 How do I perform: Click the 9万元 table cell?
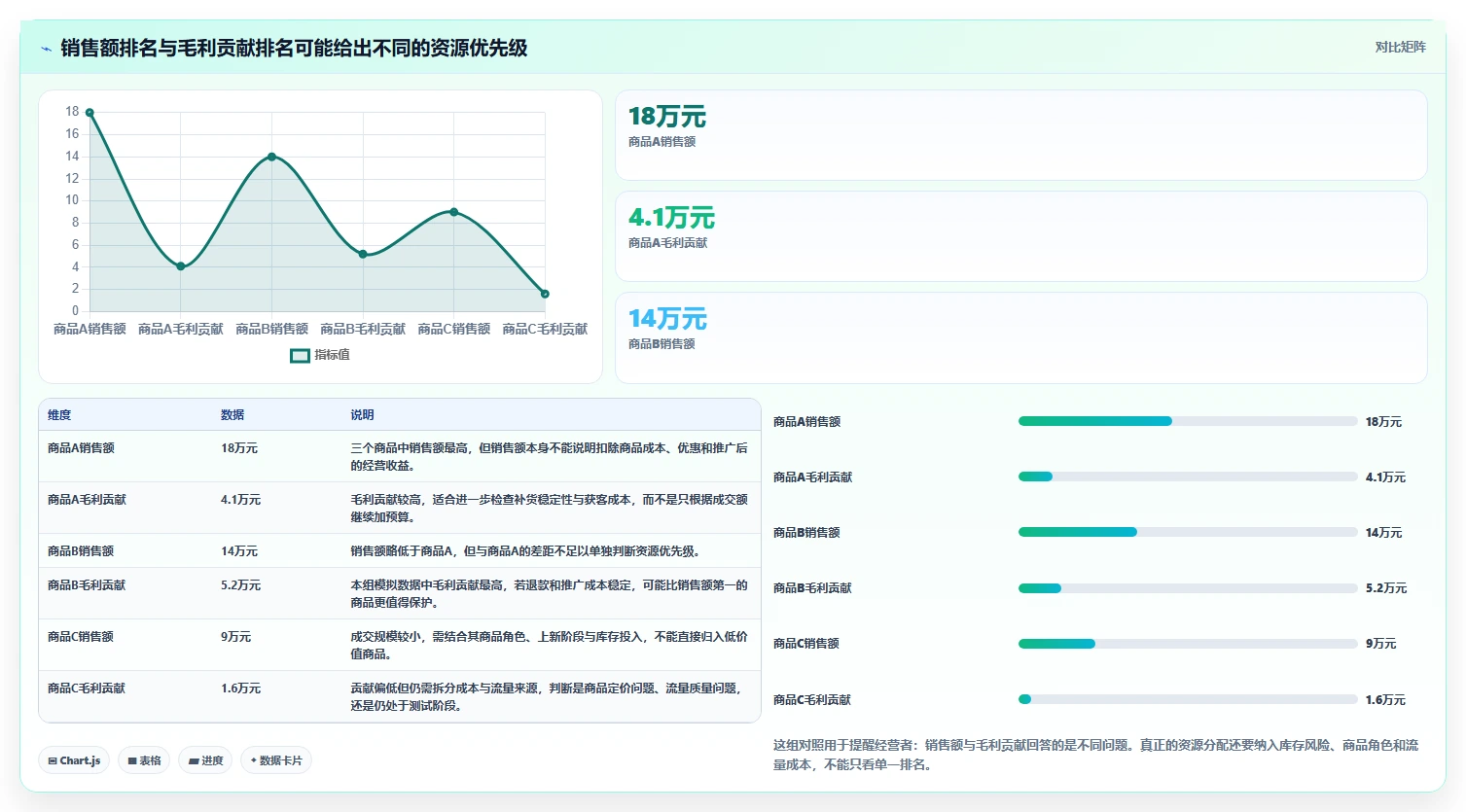pos(236,637)
